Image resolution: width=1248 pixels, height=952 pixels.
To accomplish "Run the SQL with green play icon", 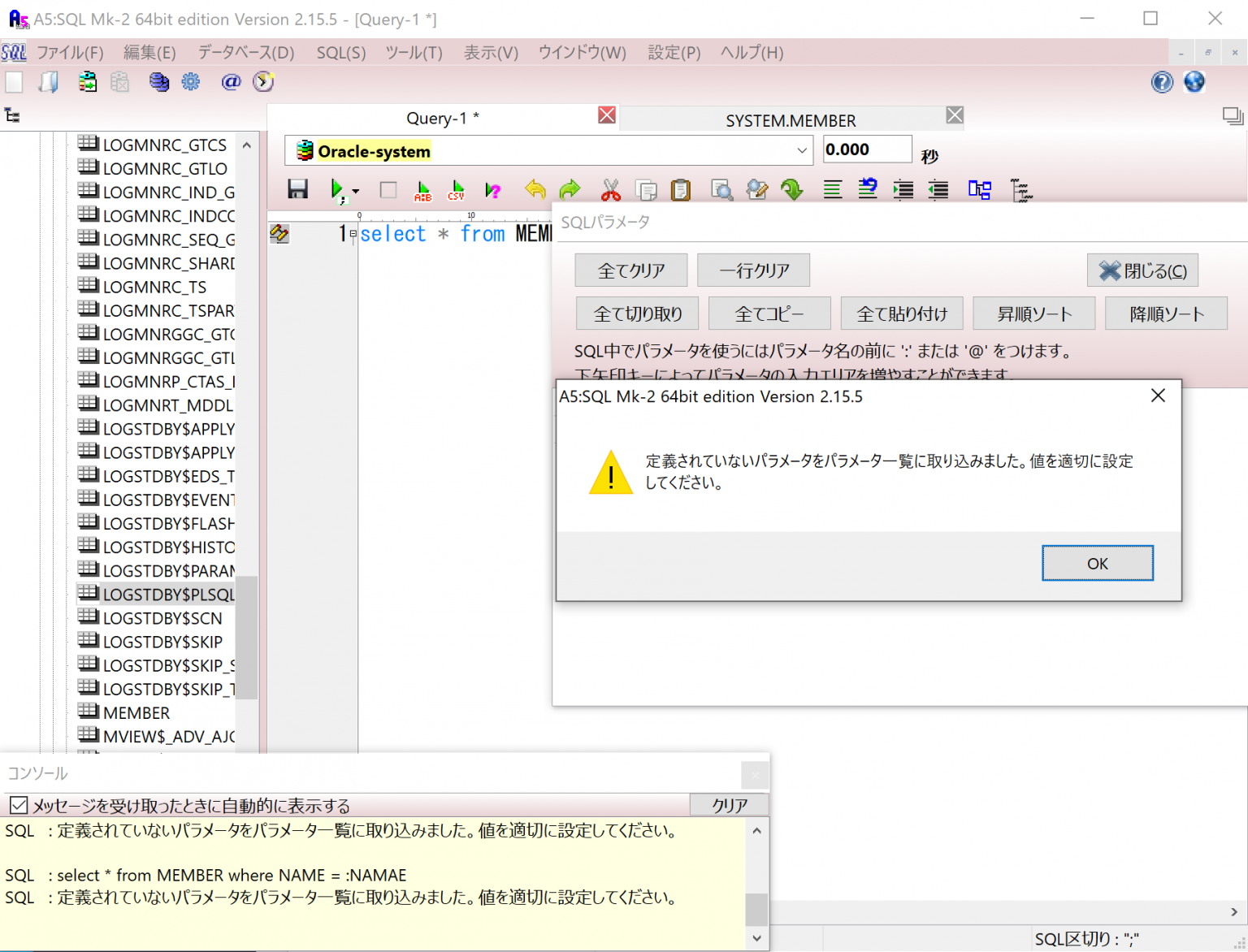I will coord(336,190).
